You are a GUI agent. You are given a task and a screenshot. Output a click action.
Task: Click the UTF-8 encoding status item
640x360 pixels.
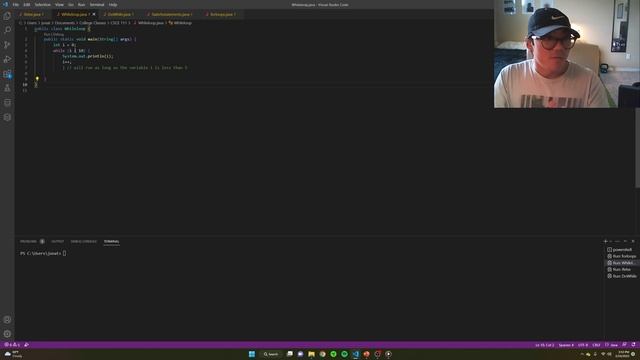(583, 345)
